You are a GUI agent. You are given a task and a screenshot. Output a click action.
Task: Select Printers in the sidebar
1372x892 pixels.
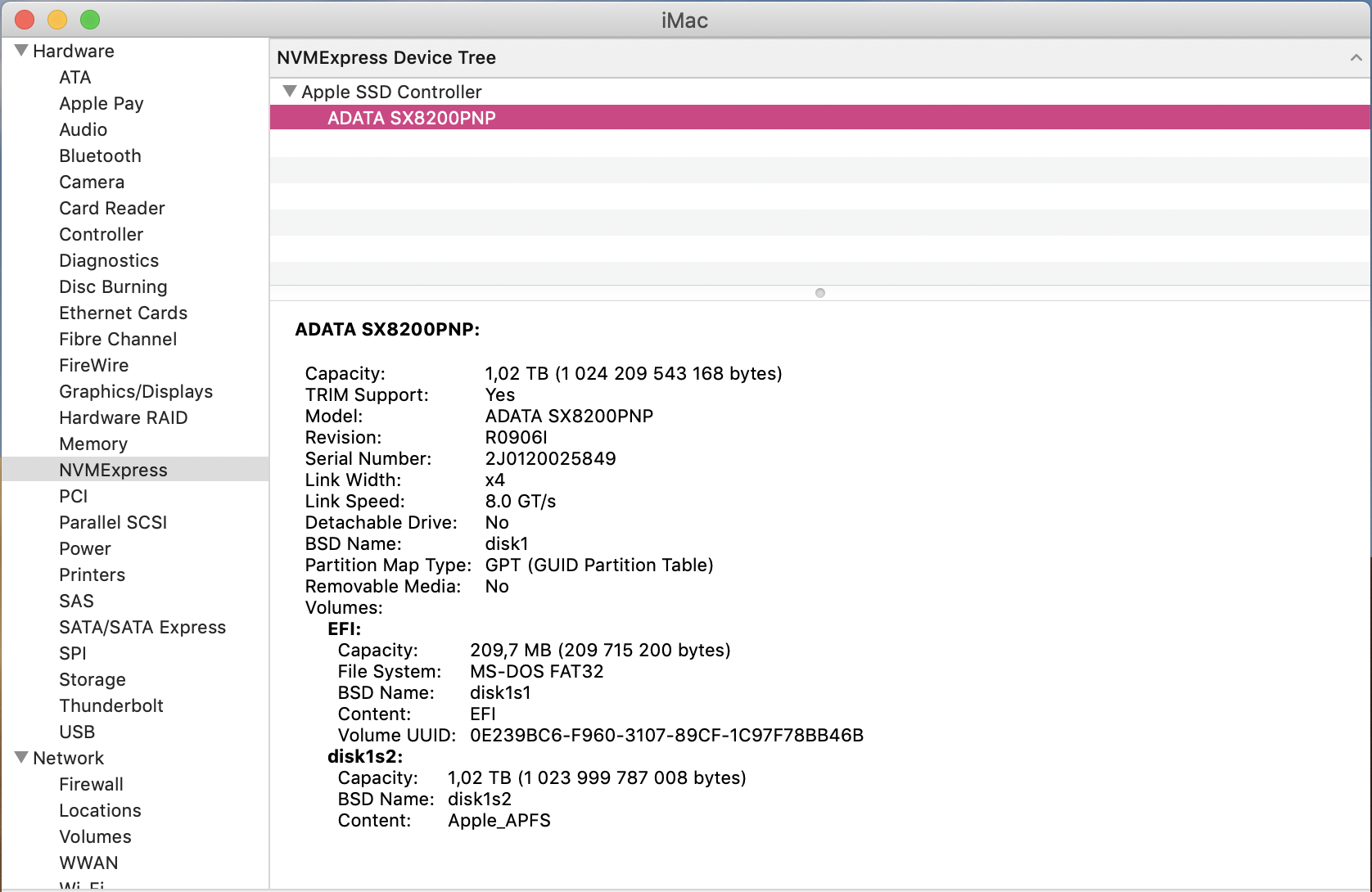pyautogui.click(x=93, y=574)
